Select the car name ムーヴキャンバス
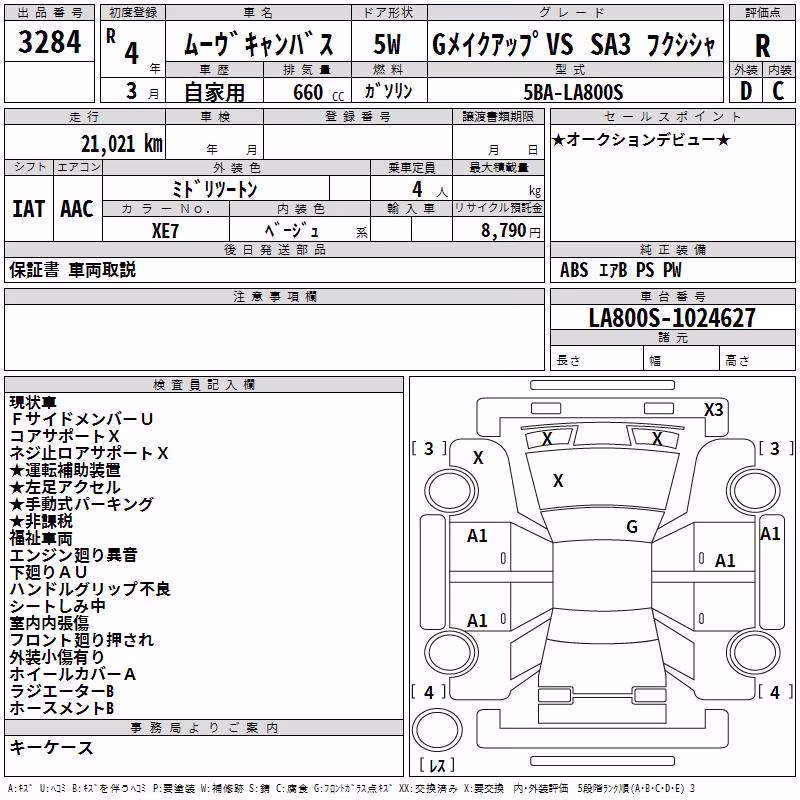Image resolution: width=800 pixels, height=800 pixels. click(x=258, y=43)
